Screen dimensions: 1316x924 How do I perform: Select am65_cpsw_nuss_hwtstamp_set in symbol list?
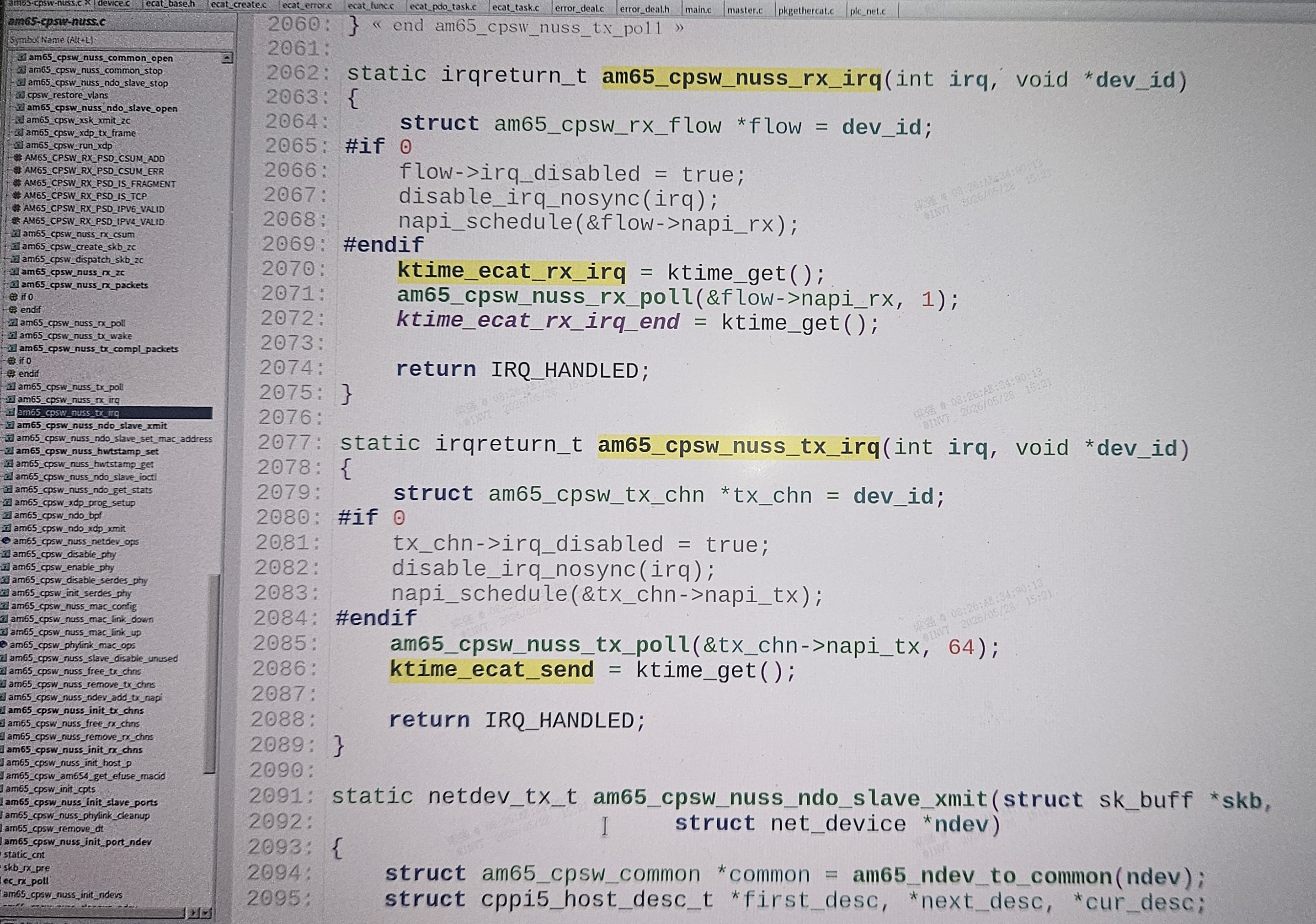coord(87,451)
